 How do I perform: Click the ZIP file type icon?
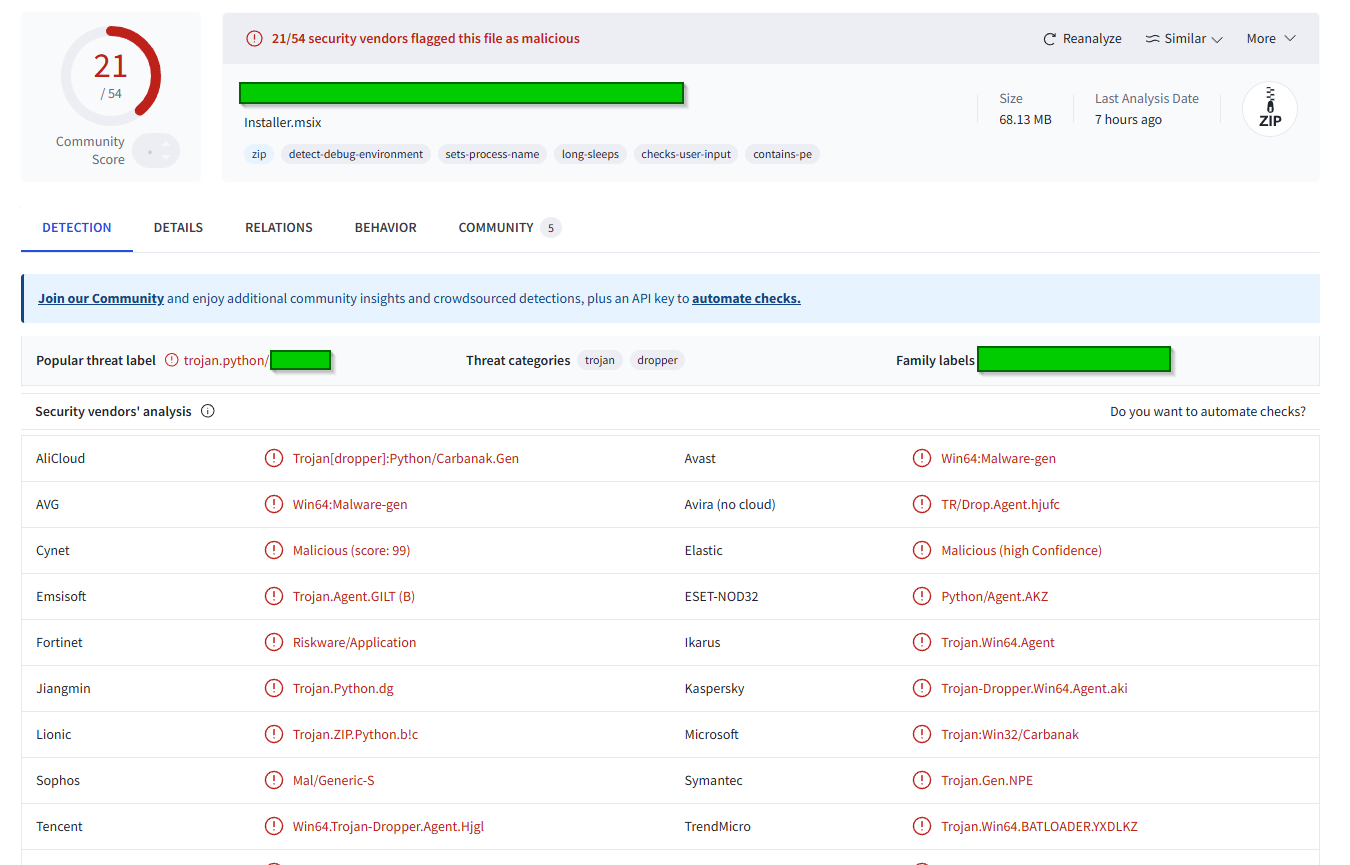tap(1269, 109)
